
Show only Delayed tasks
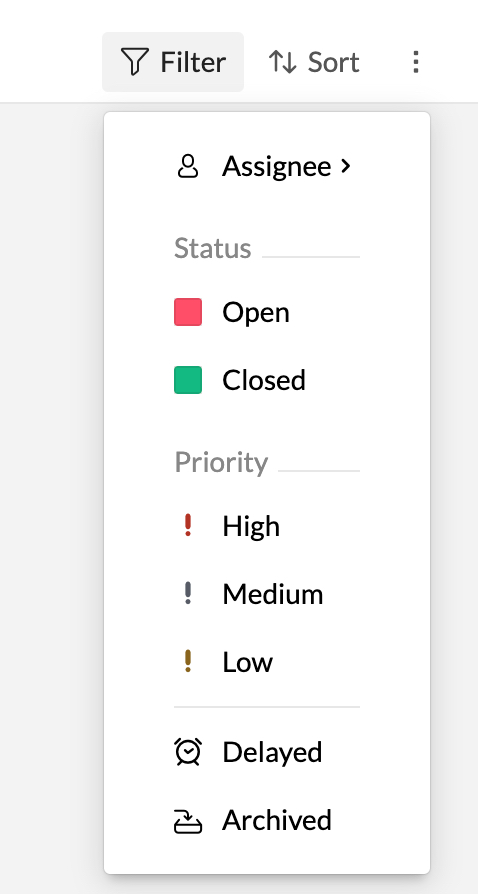coord(267,751)
